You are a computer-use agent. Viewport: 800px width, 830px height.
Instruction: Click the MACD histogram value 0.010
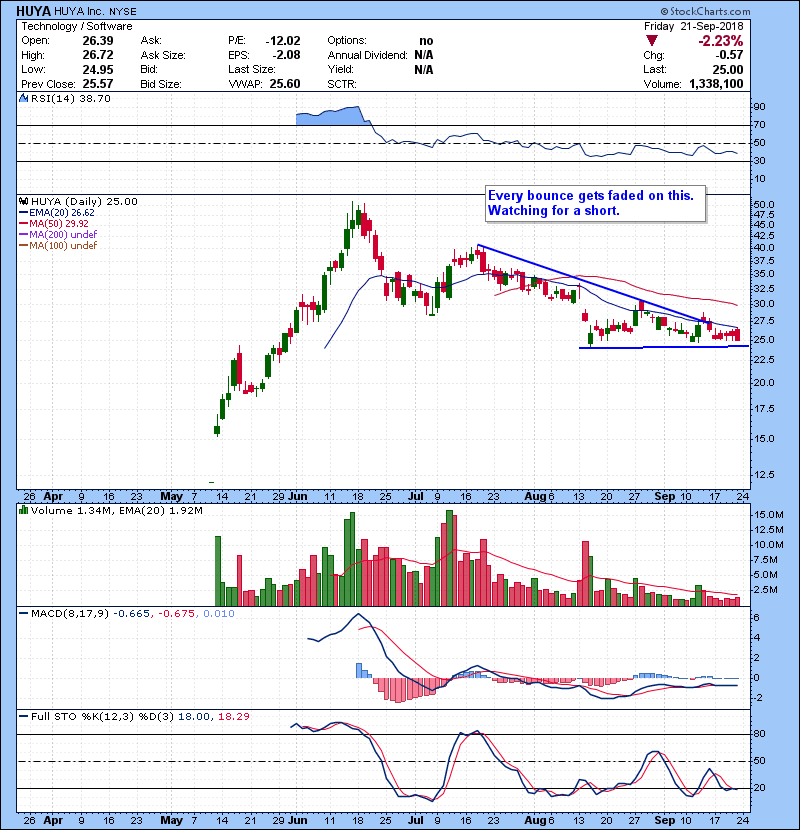(219, 614)
